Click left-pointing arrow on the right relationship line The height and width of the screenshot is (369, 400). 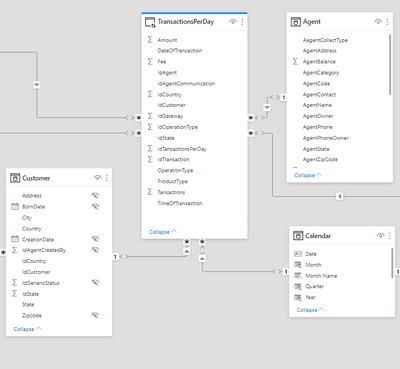click(x=339, y=196)
